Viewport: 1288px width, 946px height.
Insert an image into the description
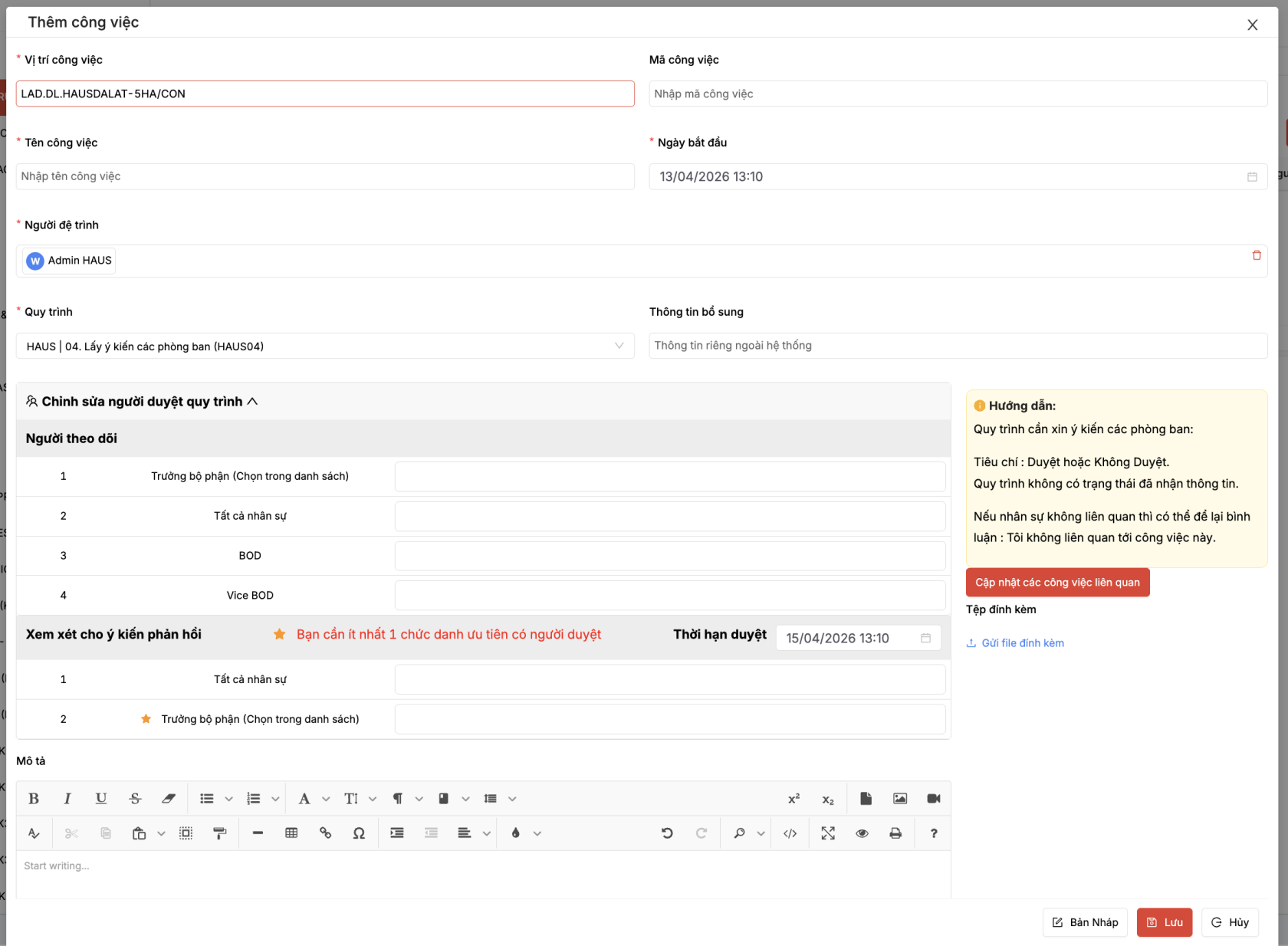899,798
